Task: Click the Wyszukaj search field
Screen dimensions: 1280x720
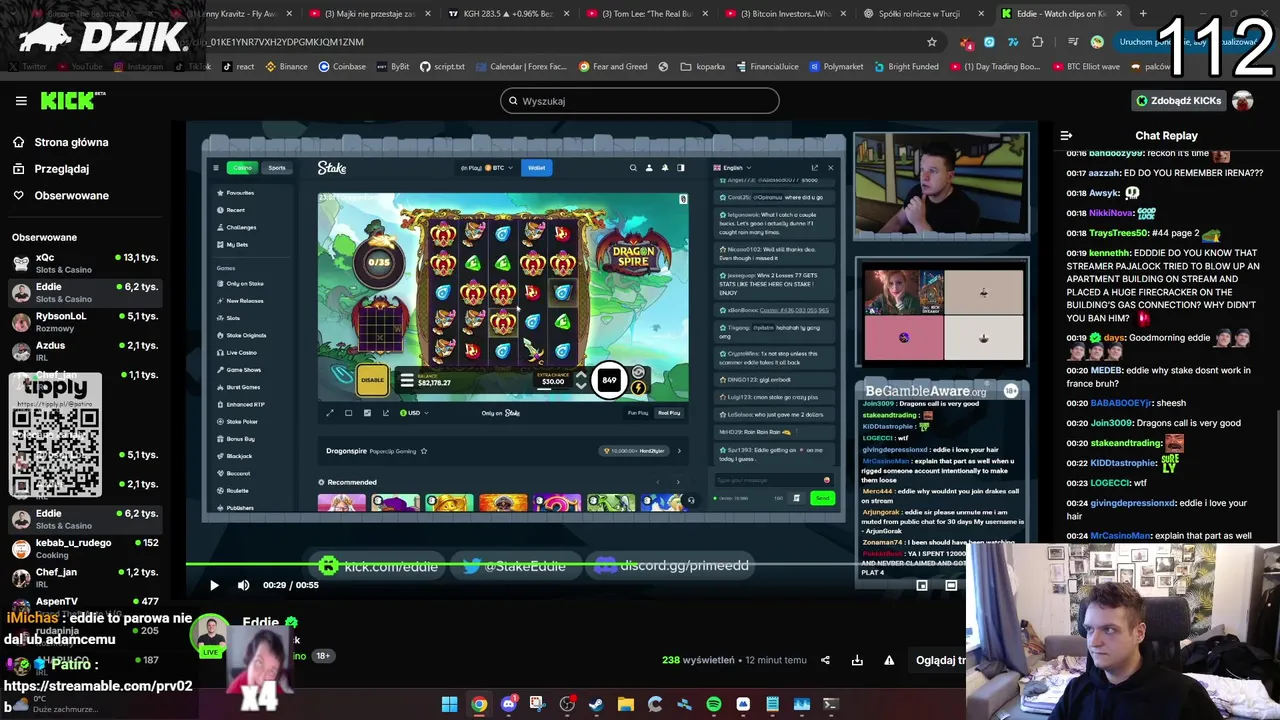Action: 640,101
